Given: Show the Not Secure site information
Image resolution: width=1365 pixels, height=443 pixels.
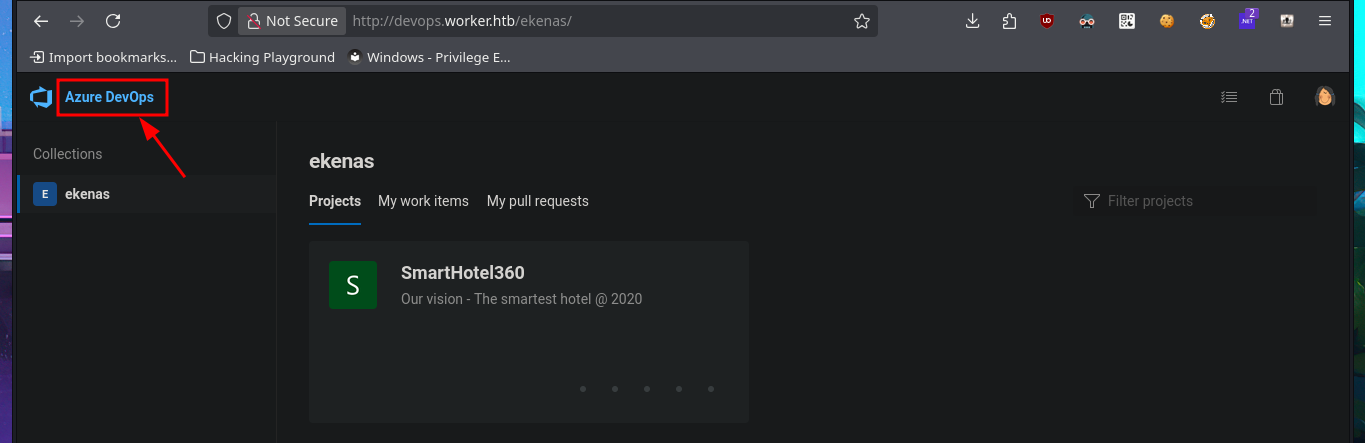Looking at the screenshot, I should (x=291, y=21).
